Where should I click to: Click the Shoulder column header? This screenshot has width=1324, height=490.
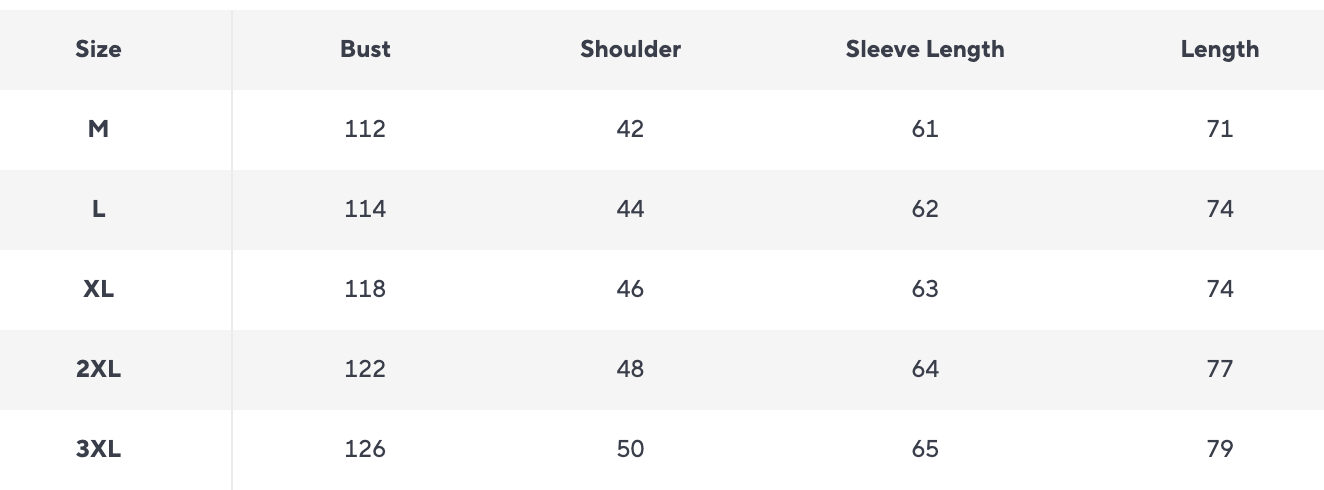[x=630, y=49]
